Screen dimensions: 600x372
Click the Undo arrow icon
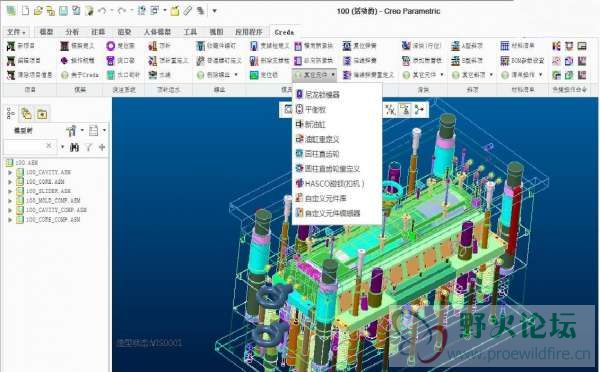click(102, 10)
